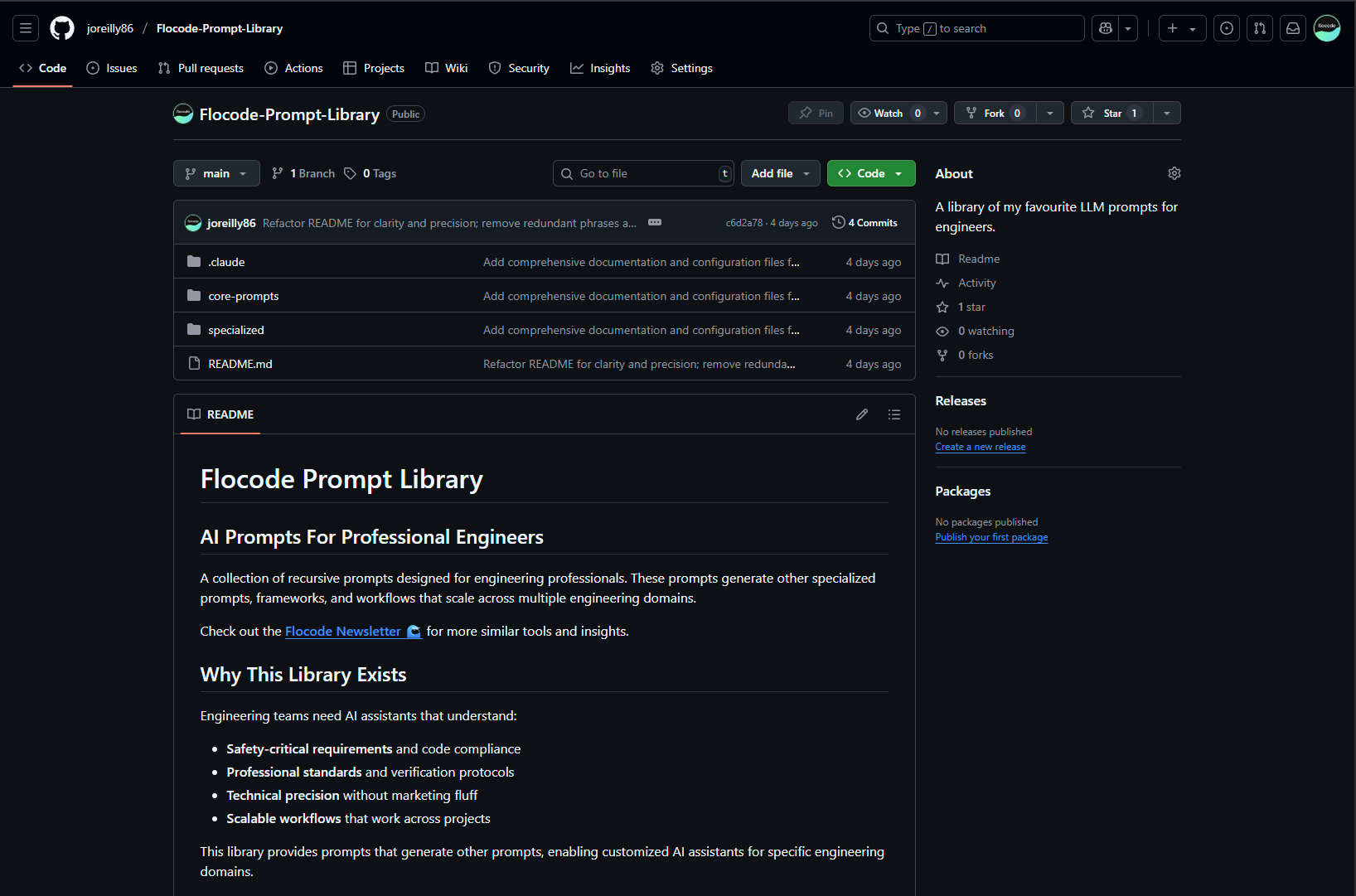The width and height of the screenshot is (1356, 896).
Task: Expand the Fork options dropdown arrow
Action: [x=1050, y=113]
